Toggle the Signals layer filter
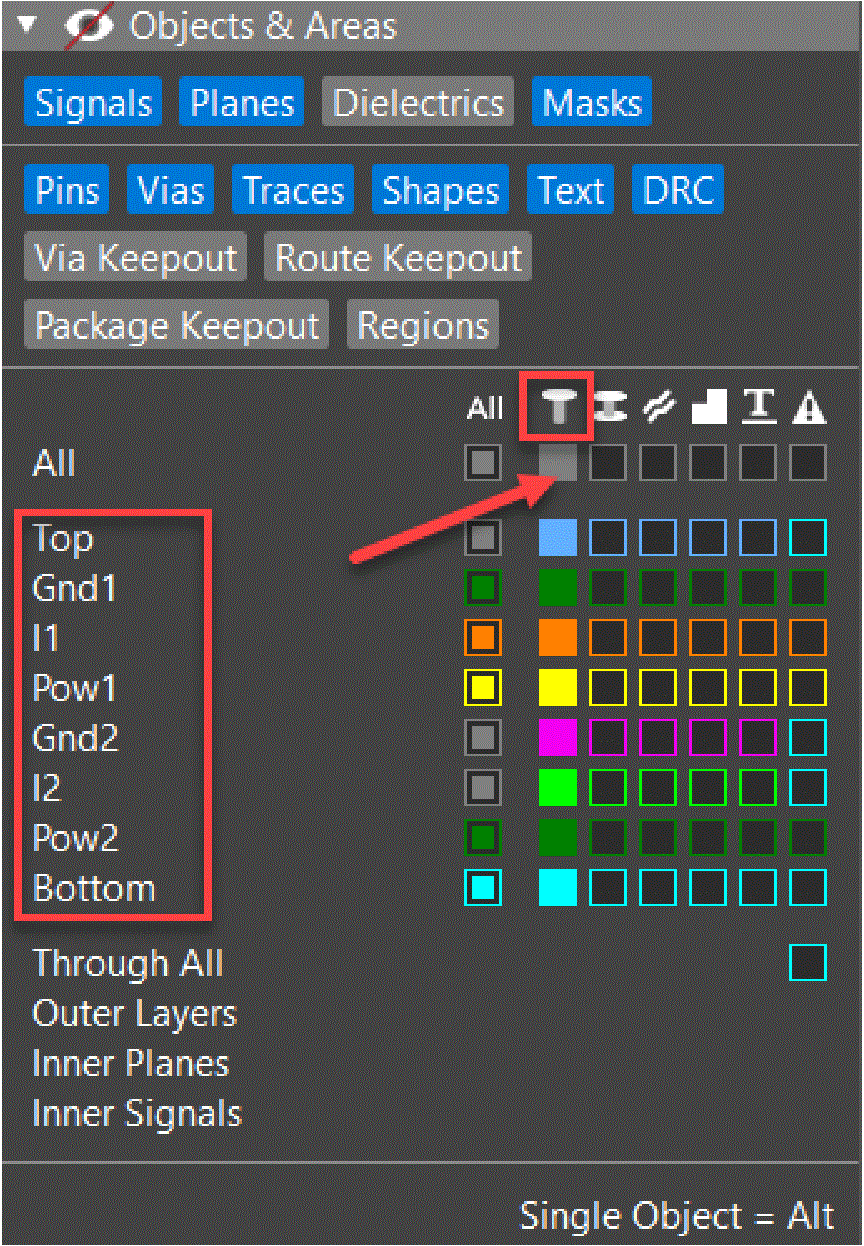 pos(93,104)
